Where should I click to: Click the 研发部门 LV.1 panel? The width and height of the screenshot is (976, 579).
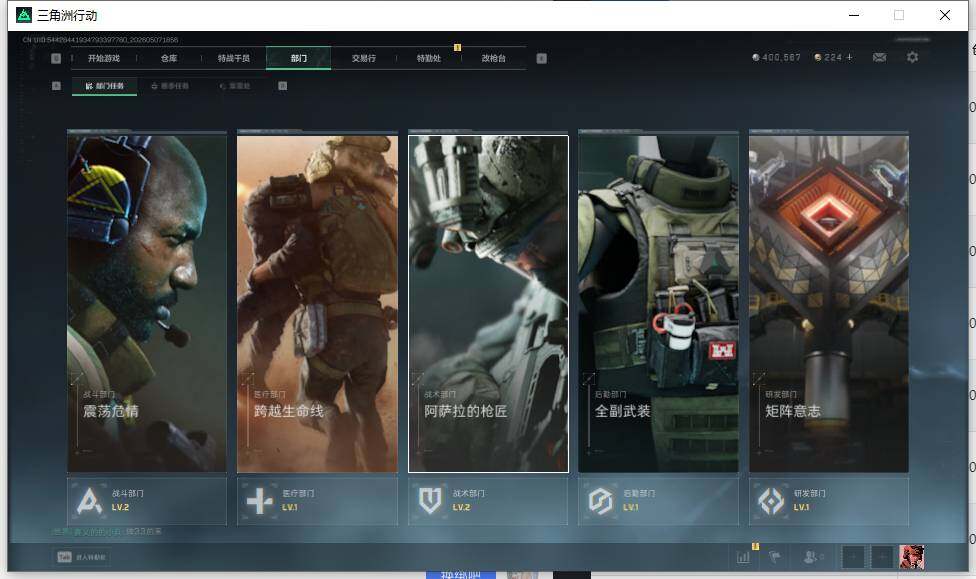click(x=829, y=501)
